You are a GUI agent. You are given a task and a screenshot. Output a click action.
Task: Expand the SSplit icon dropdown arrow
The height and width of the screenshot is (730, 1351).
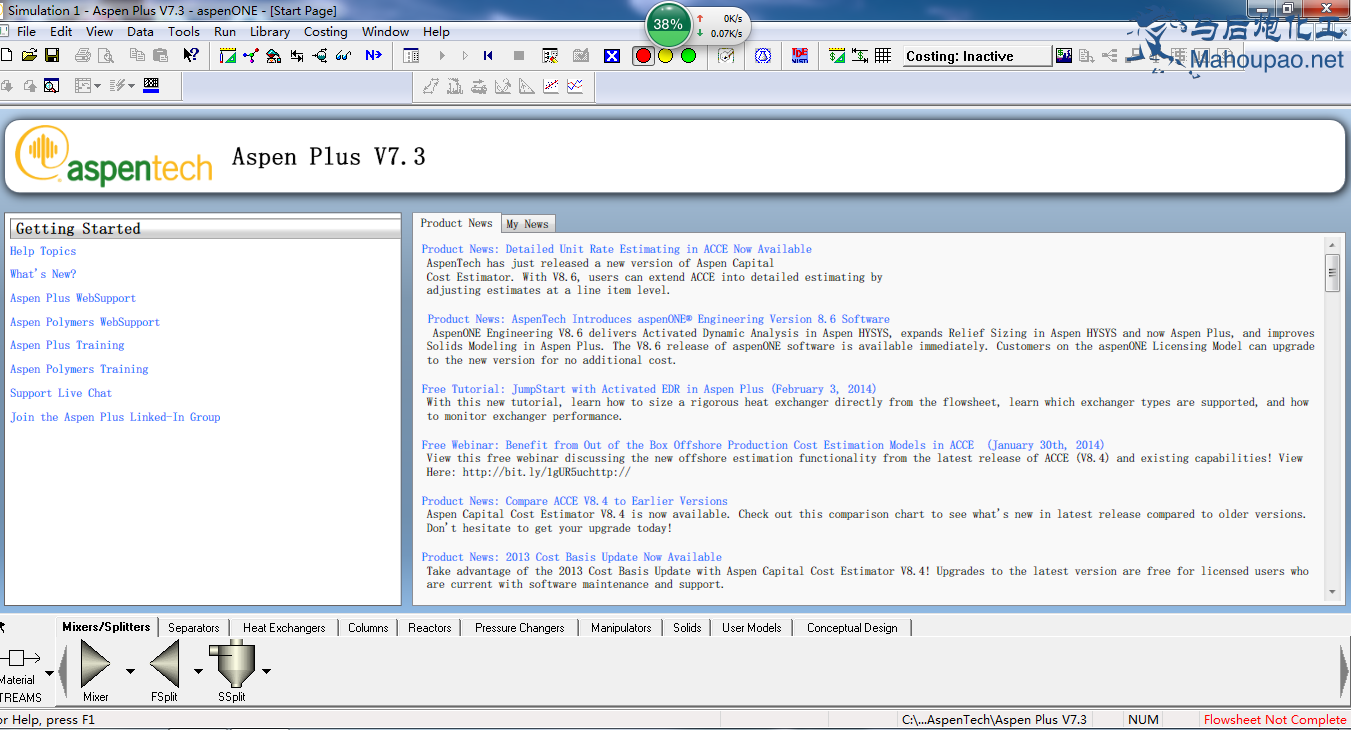[x=266, y=671]
